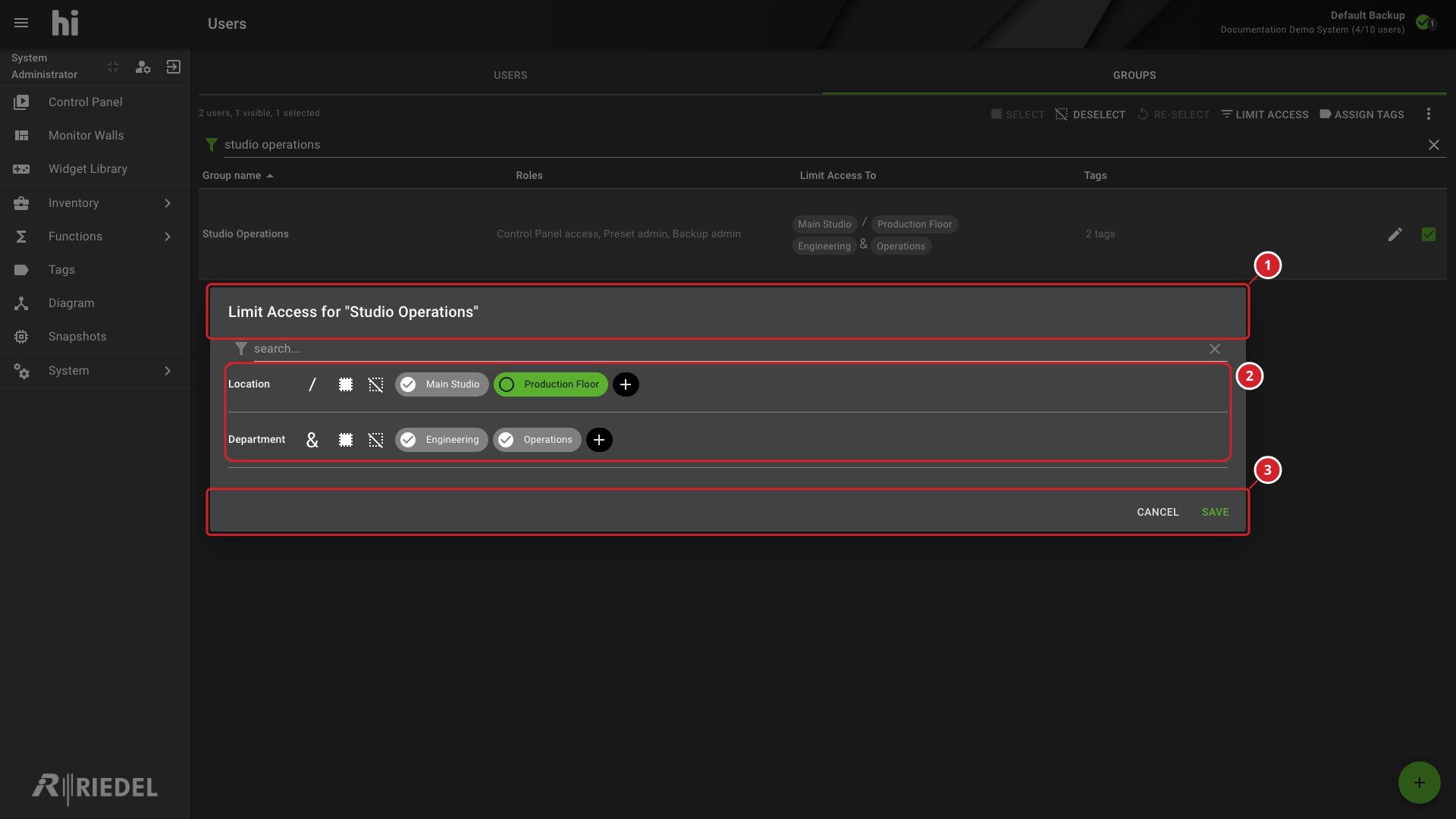This screenshot has height=819, width=1456.
Task: Select all tags in the Department row
Action: click(346, 440)
